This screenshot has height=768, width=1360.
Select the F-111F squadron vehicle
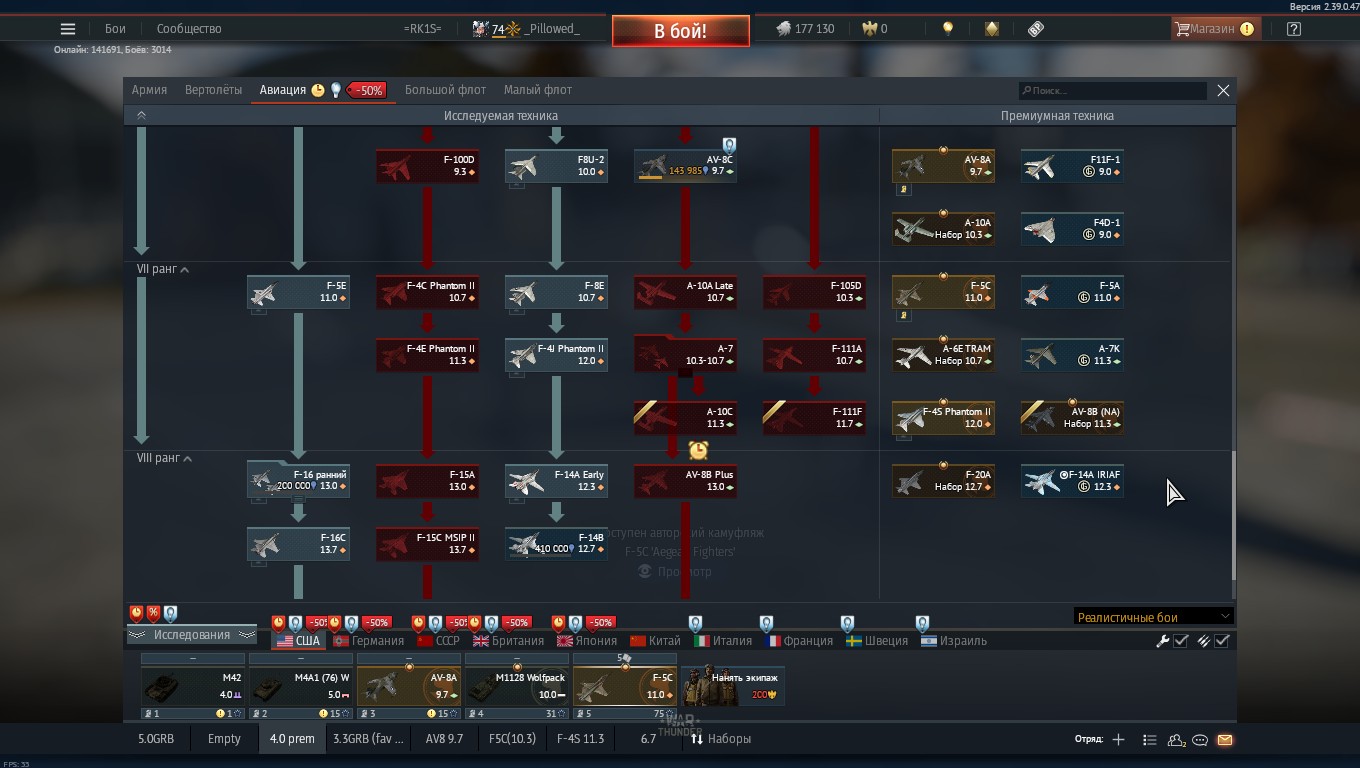tap(814, 418)
